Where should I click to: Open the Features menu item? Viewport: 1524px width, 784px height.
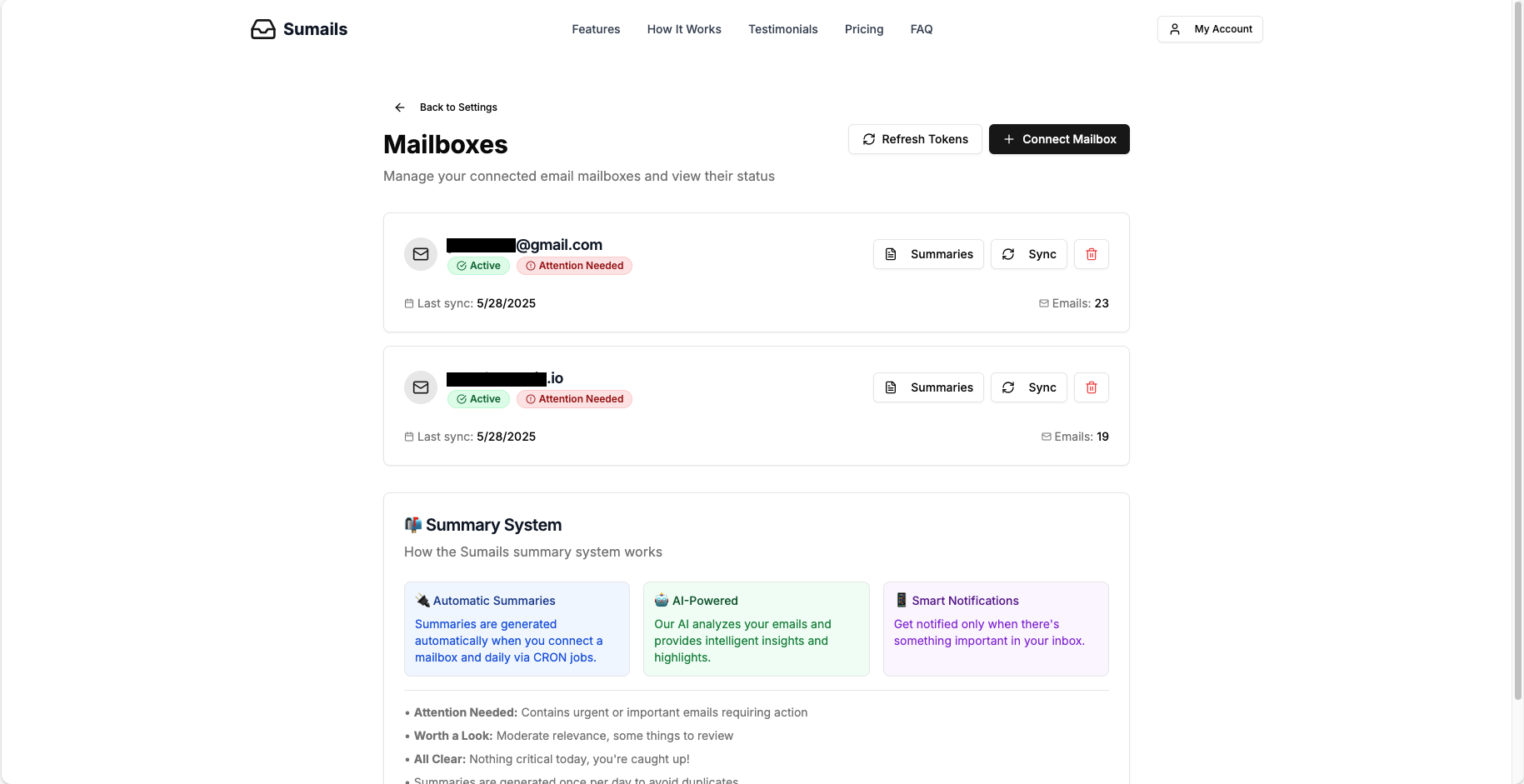pyautogui.click(x=596, y=29)
